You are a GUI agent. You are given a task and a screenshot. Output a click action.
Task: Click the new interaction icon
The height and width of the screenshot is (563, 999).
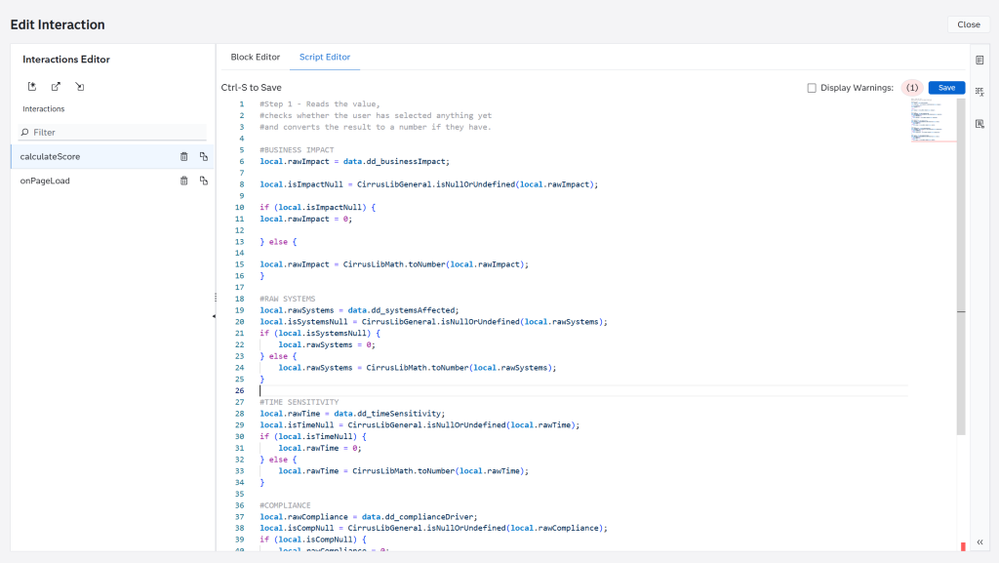[32, 87]
